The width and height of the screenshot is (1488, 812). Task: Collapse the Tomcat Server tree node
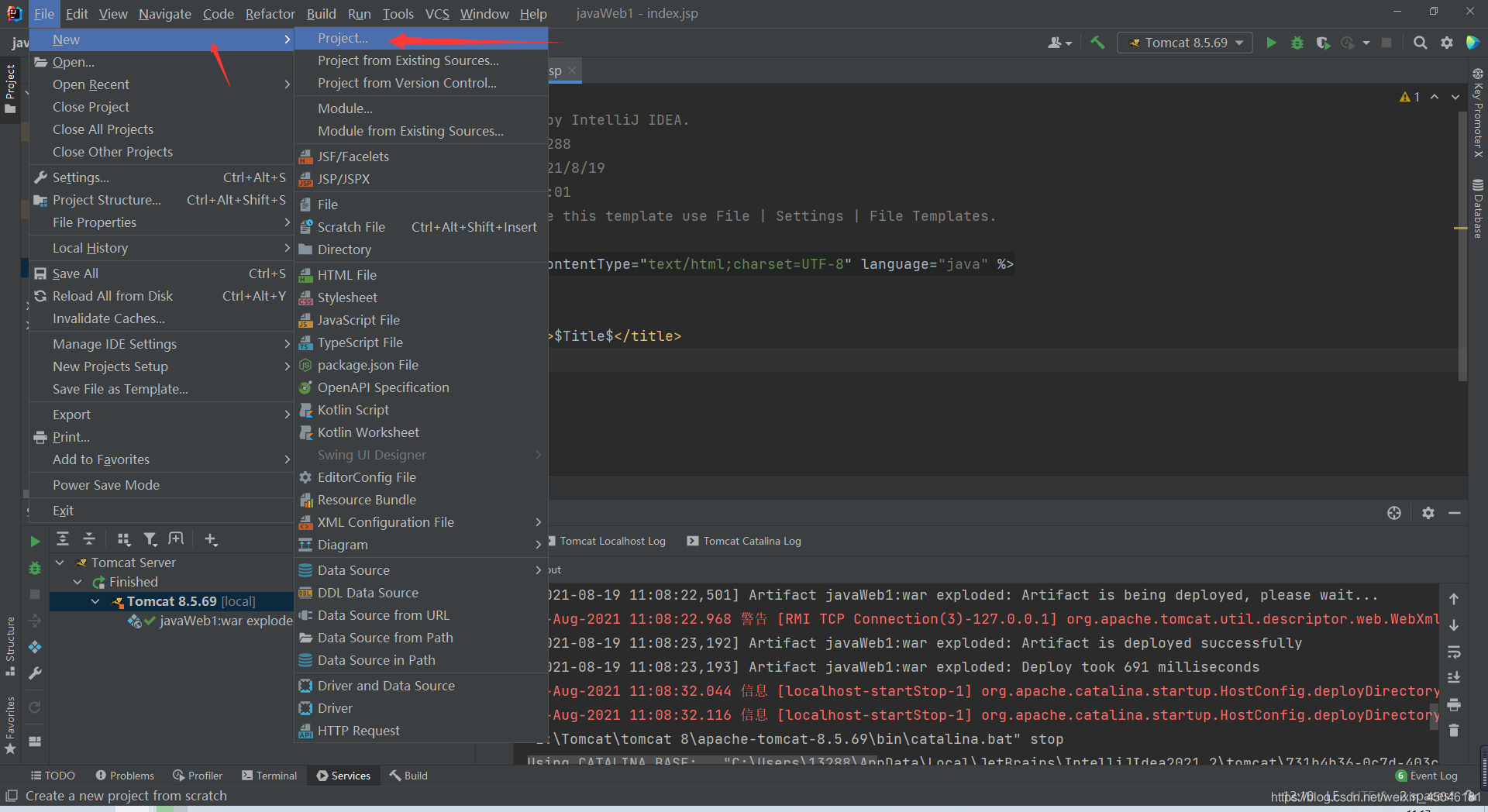click(60, 563)
